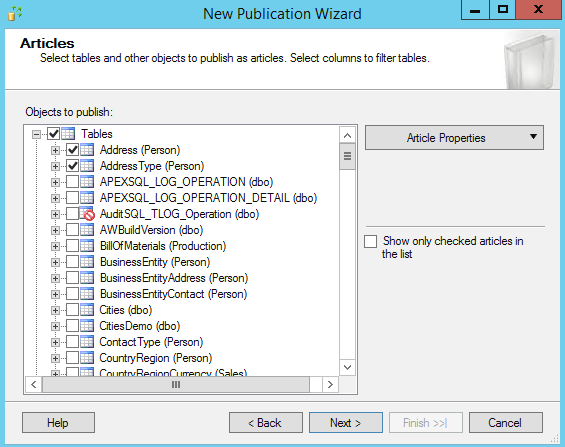The width and height of the screenshot is (565, 447).
Task: Click the table icon beside Cities (dbo)
Action: pos(87,310)
